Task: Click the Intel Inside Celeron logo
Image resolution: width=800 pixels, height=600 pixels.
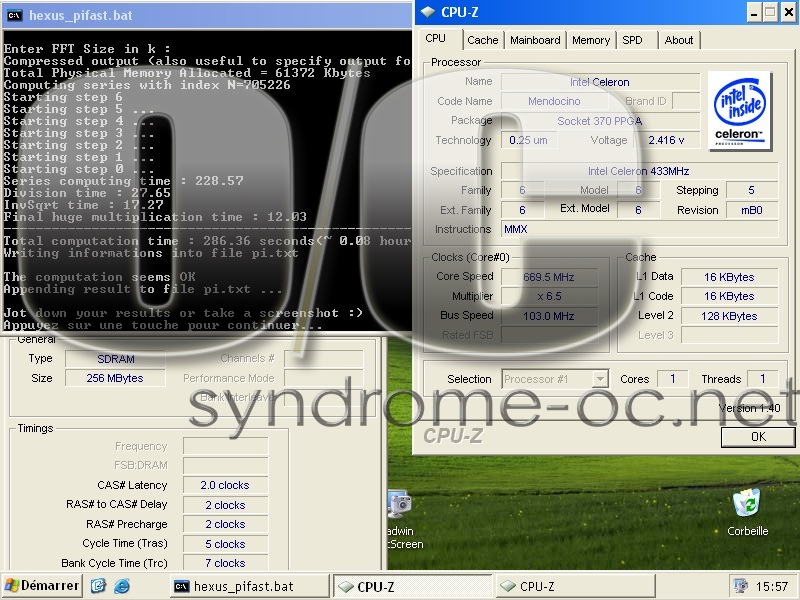Action: tap(739, 111)
